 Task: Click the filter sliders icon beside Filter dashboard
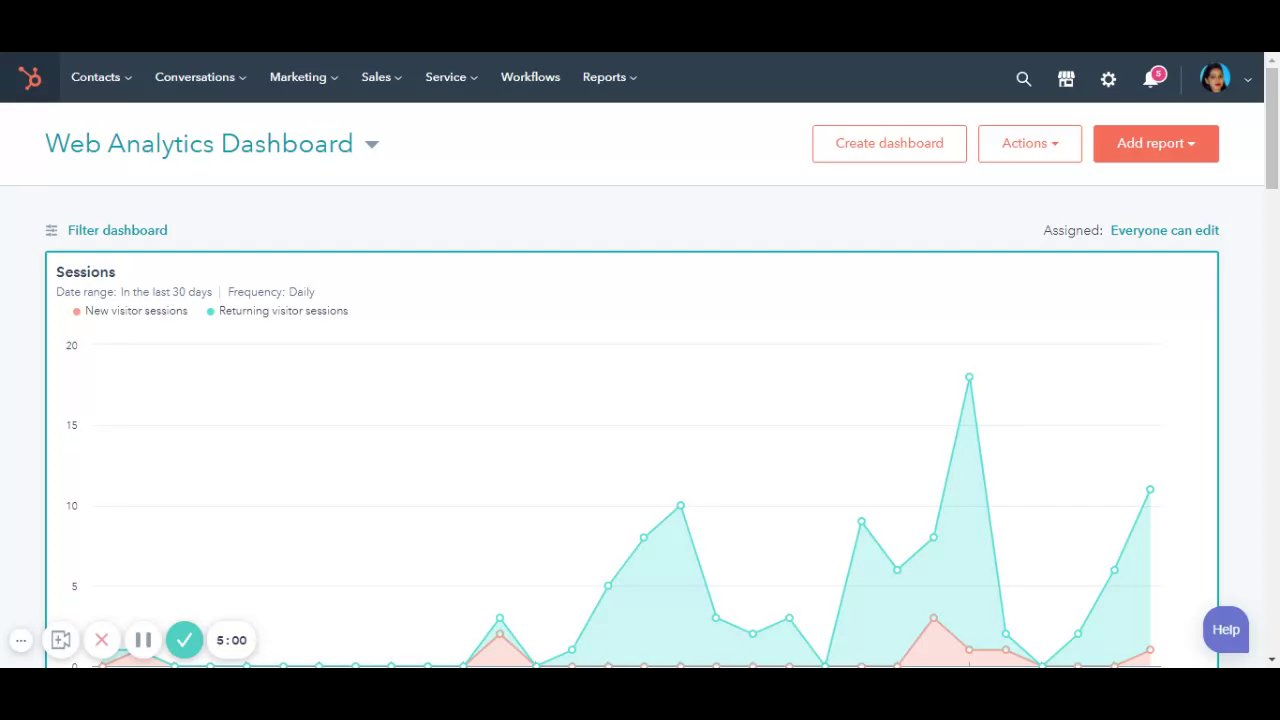[x=52, y=230]
